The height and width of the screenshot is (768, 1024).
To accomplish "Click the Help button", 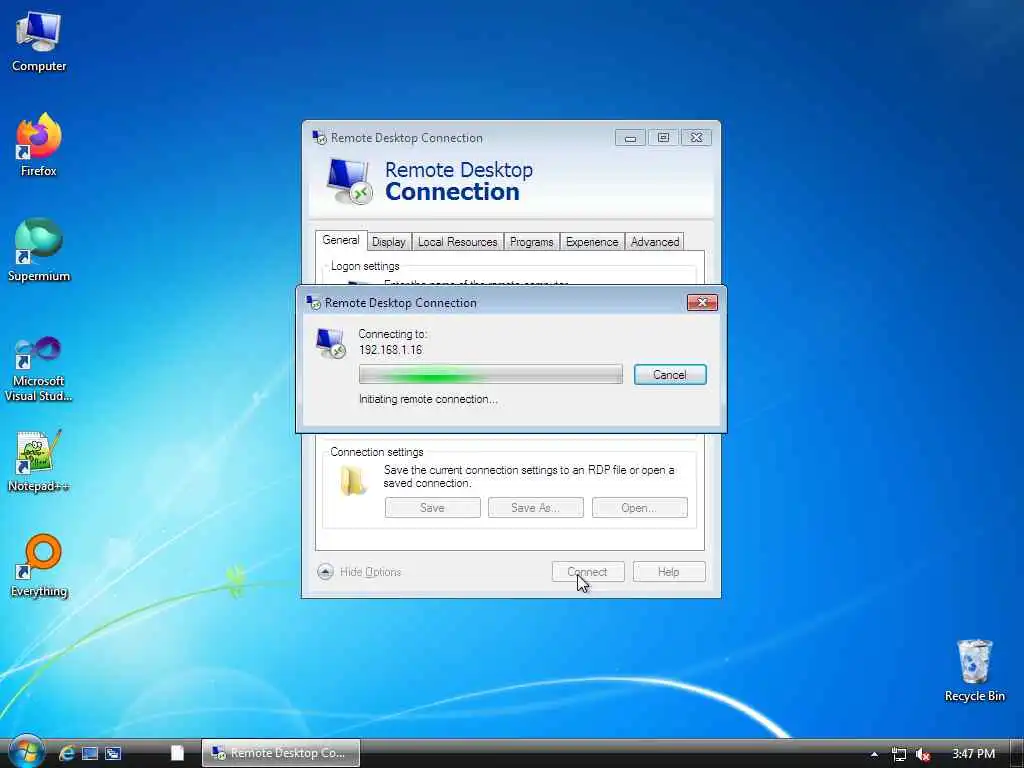I will pyautogui.click(x=669, y=571).
